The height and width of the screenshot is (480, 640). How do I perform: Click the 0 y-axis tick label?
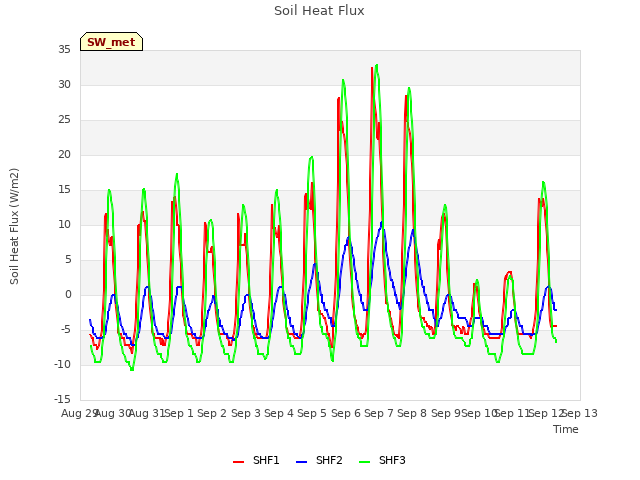68,295
